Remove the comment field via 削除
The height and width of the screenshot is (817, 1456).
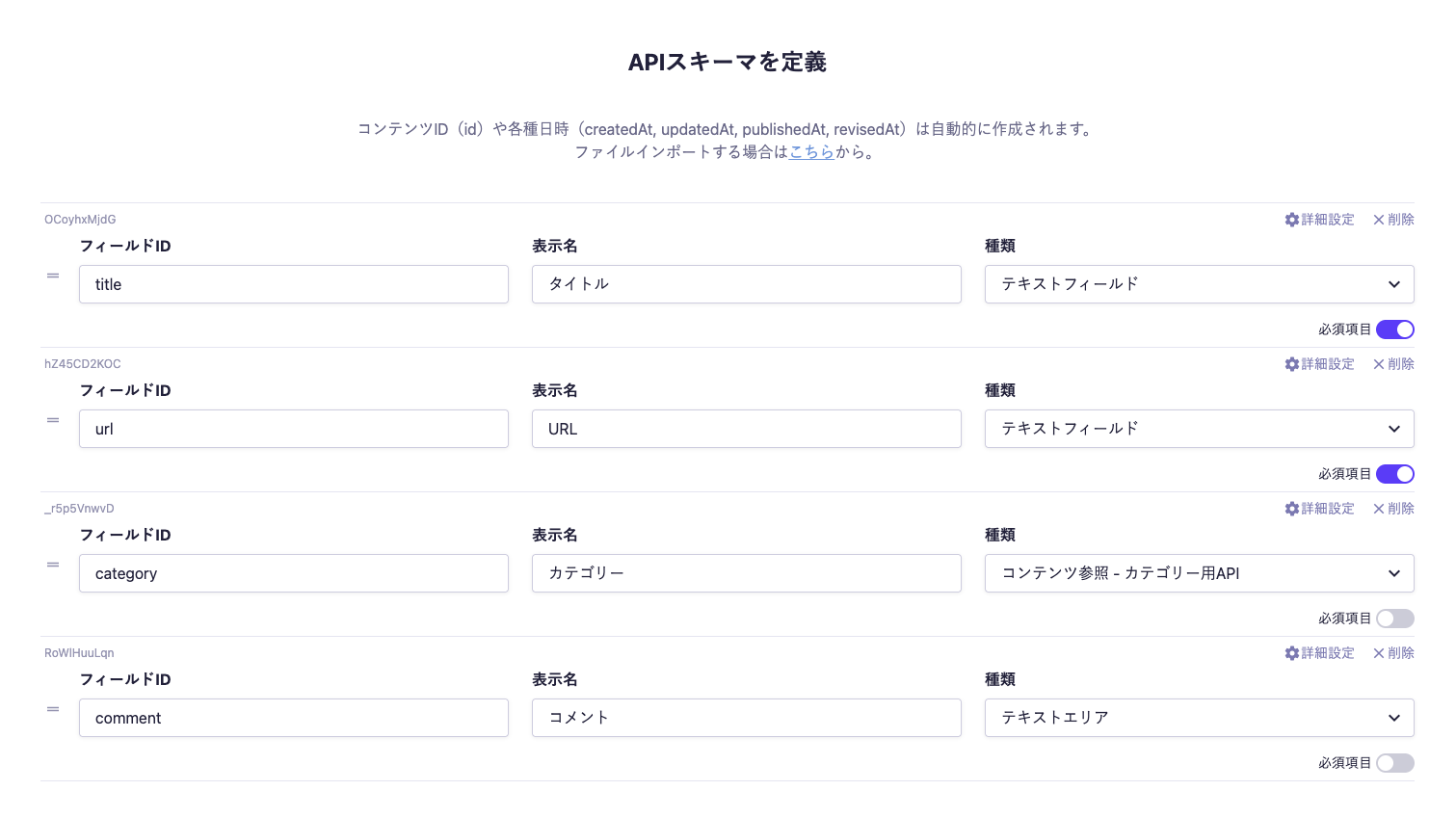[x=1393, y=653]
